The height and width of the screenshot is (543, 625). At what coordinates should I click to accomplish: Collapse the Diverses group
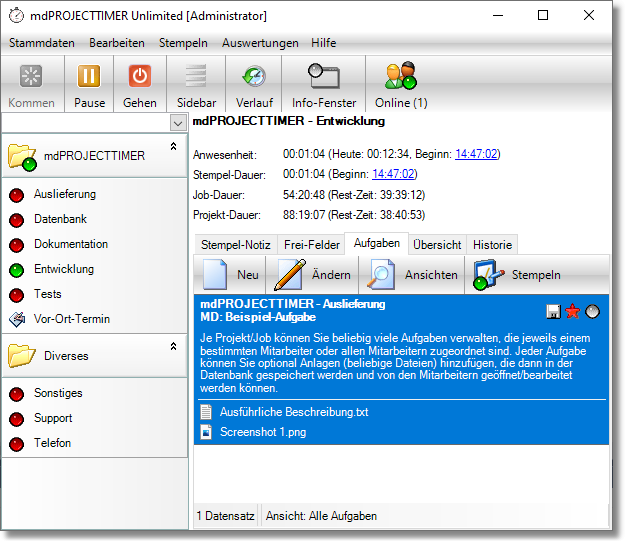(173, 347)
